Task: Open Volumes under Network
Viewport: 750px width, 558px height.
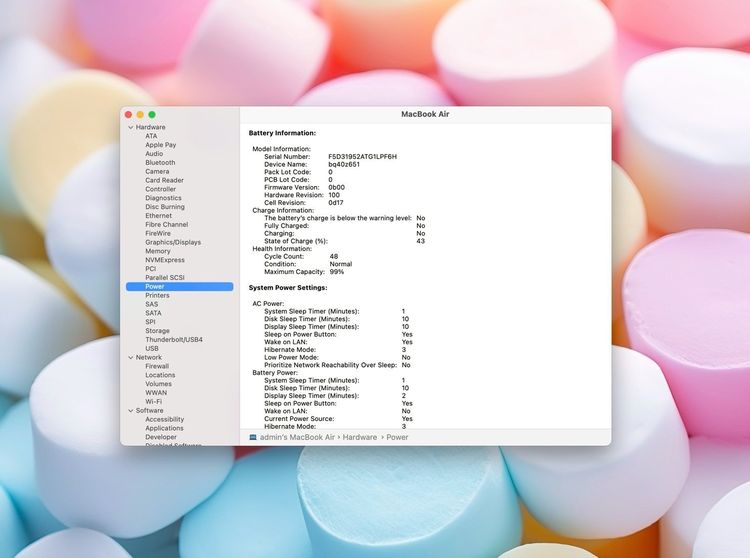Action: (x=158, y=384)
